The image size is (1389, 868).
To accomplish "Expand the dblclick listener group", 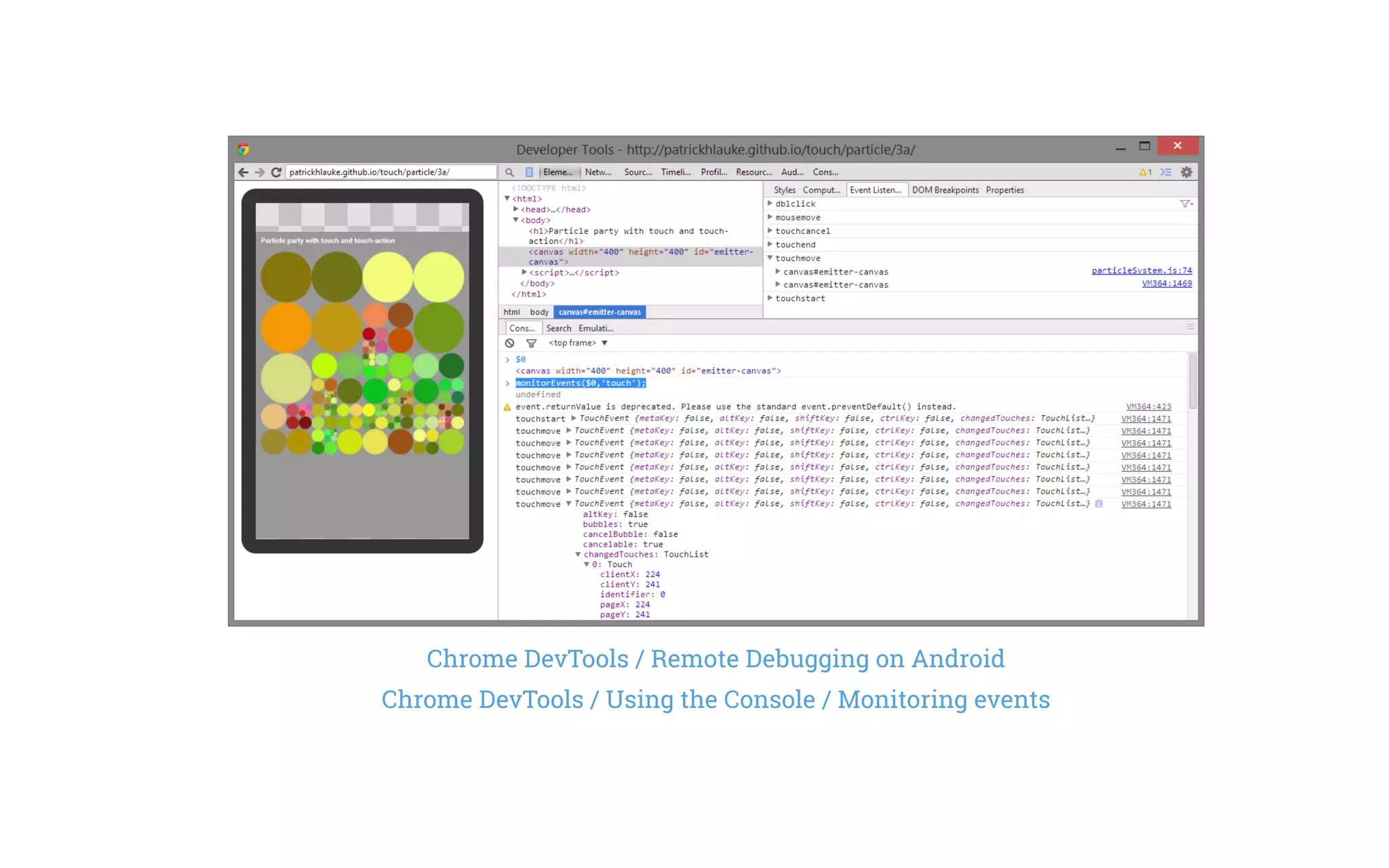I will tap(770, 203).
